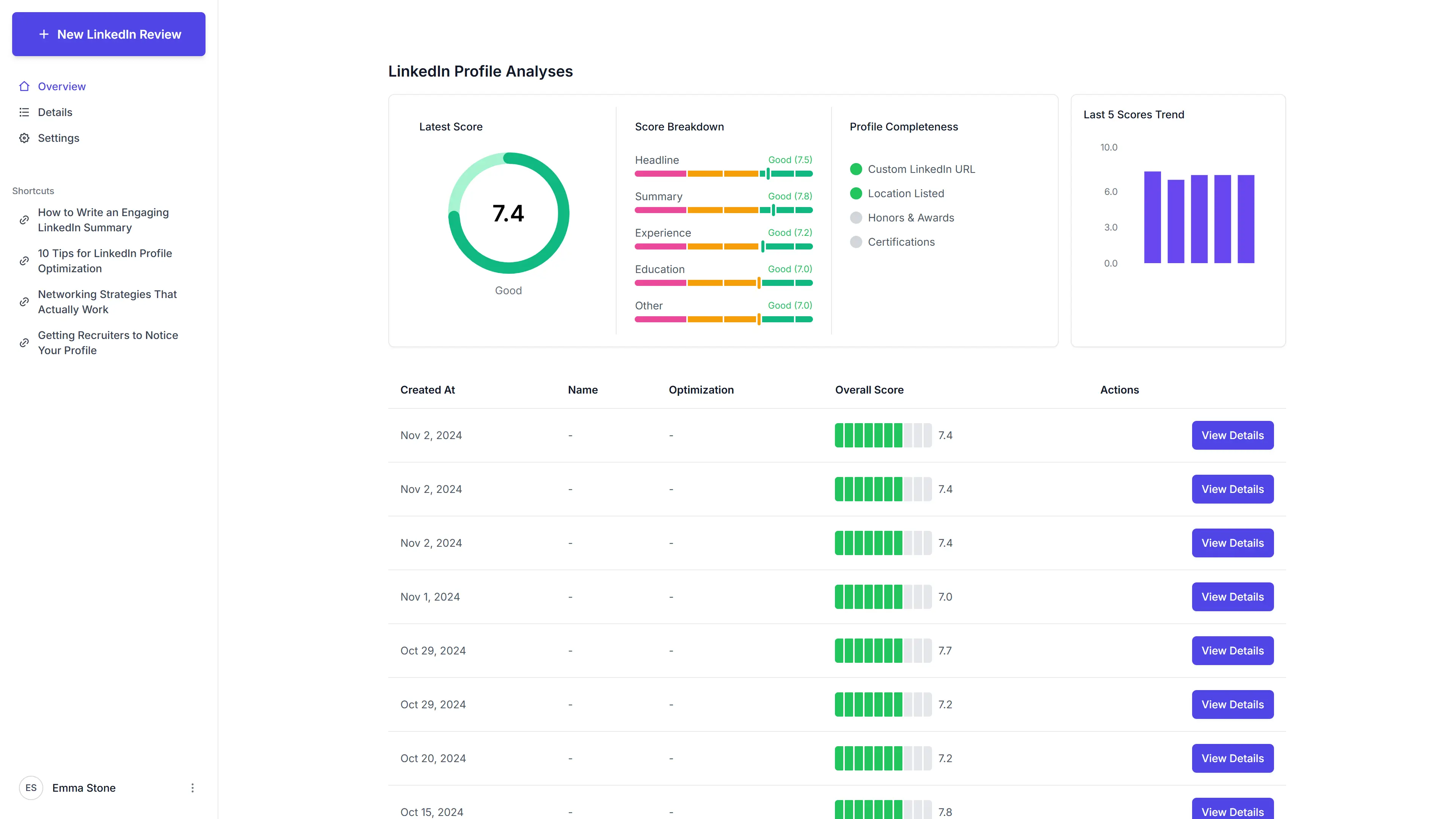Screen dimensions: 1456x819
Task: View details for Oct 29 analysis scored 7.7
Action: (x=1232, y=651)
